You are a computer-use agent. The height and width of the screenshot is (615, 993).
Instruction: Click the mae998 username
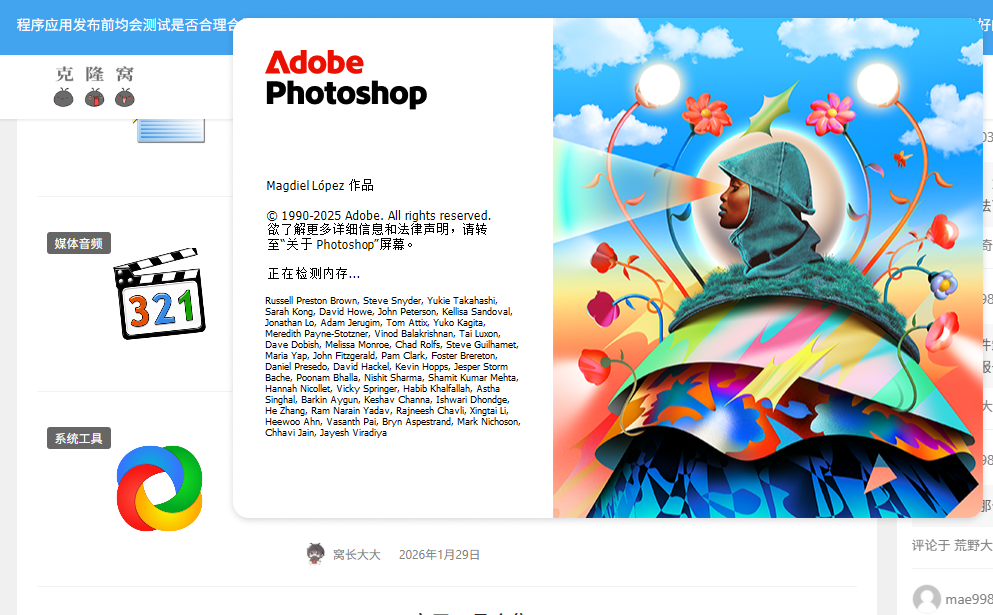(969, 599)
